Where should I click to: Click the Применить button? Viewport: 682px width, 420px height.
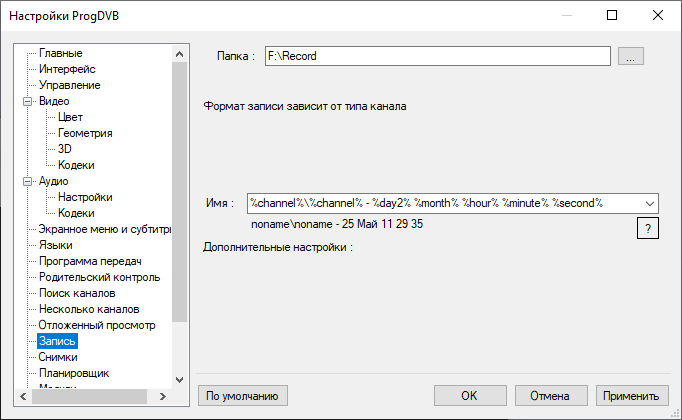coord(632,396)
